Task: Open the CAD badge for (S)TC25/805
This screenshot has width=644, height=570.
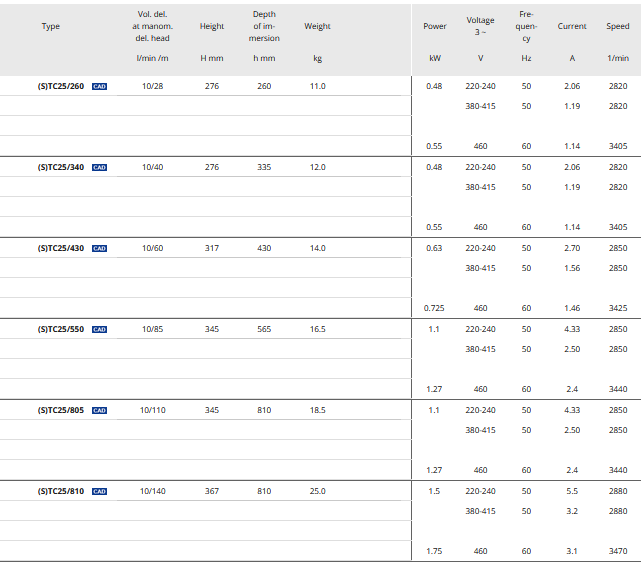Action: coord(99,410)
